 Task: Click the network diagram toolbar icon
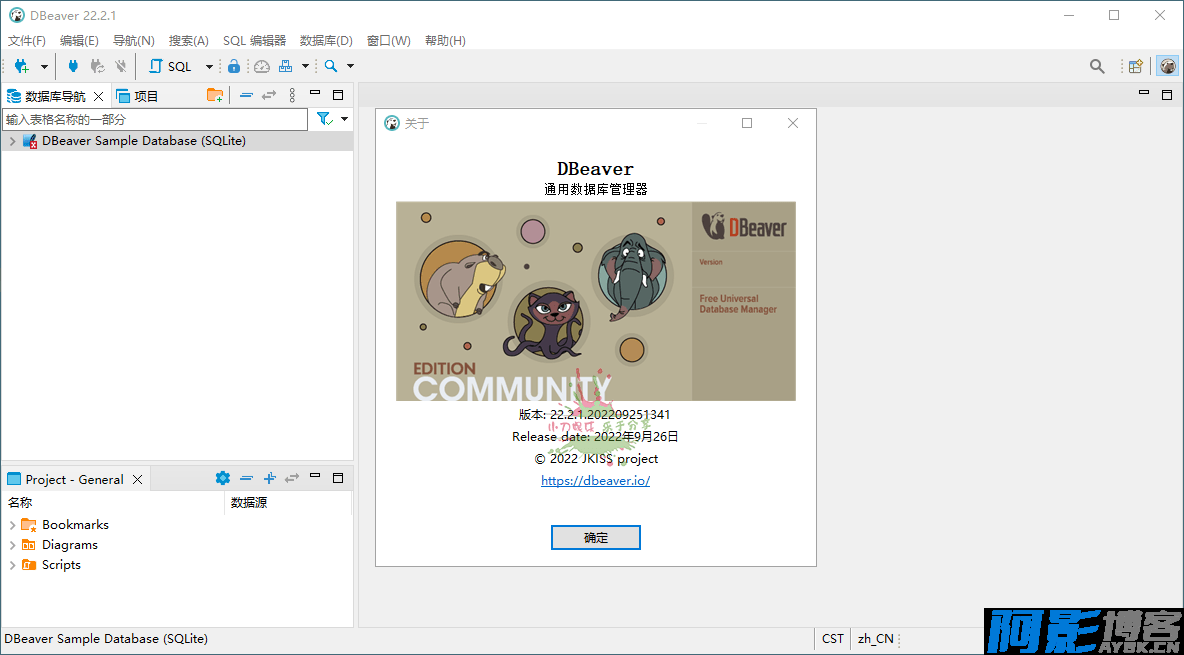click(285, 66)
